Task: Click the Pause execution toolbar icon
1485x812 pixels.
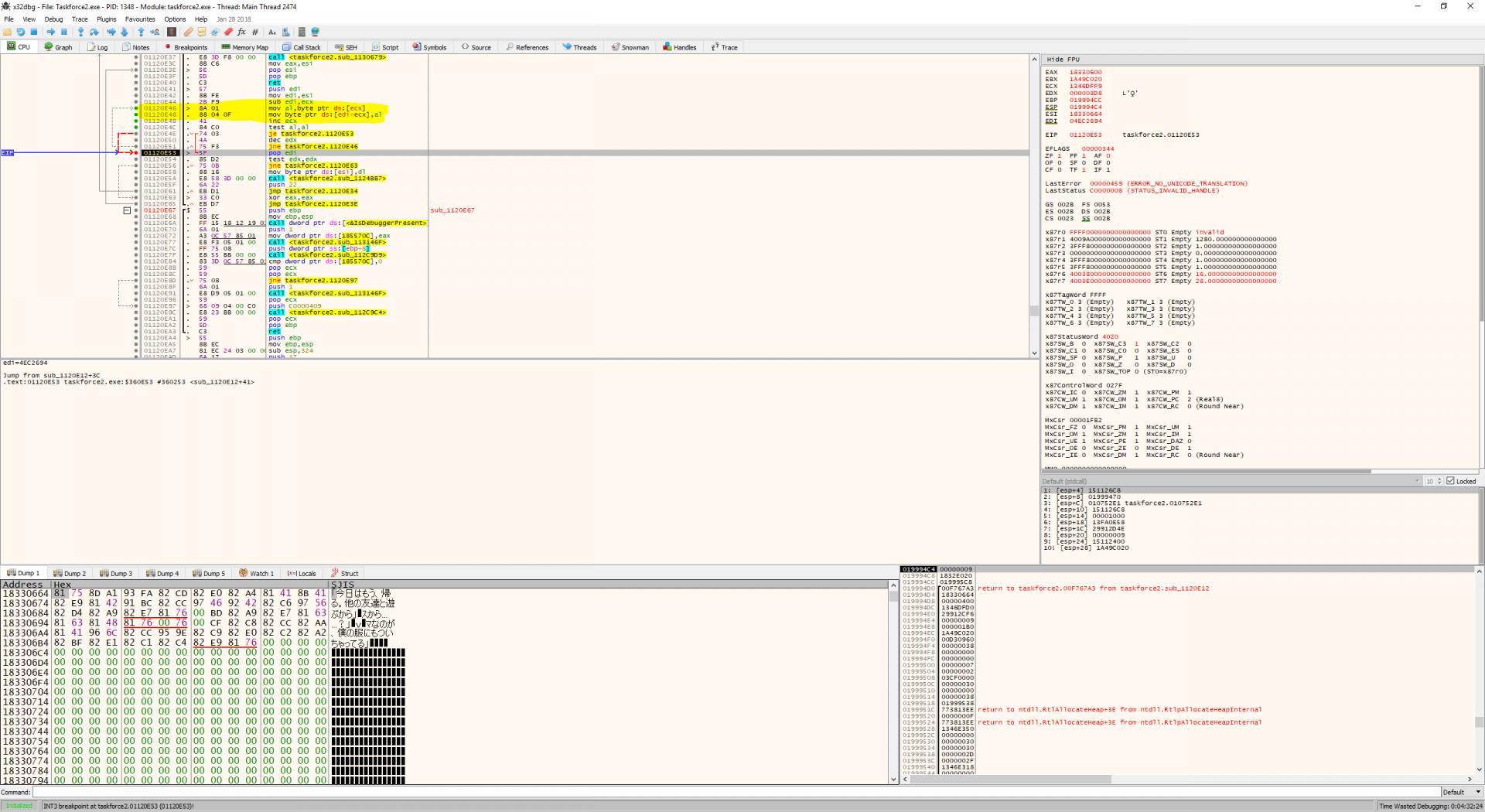Action: pyautogui.click(x=63, y=32)
